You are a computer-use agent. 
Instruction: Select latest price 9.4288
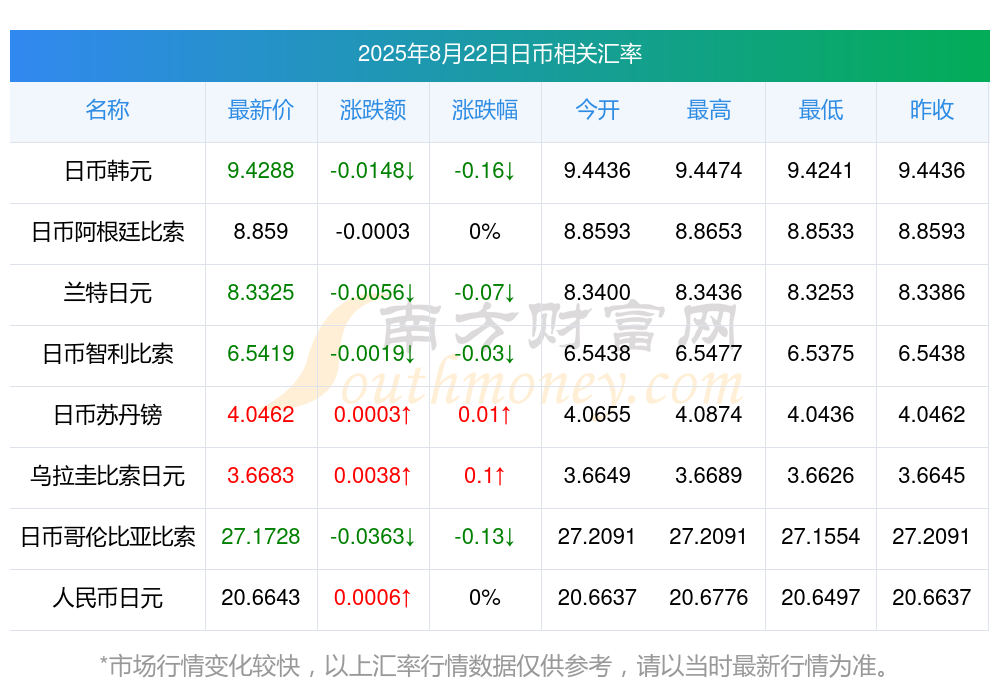point(260,170)
